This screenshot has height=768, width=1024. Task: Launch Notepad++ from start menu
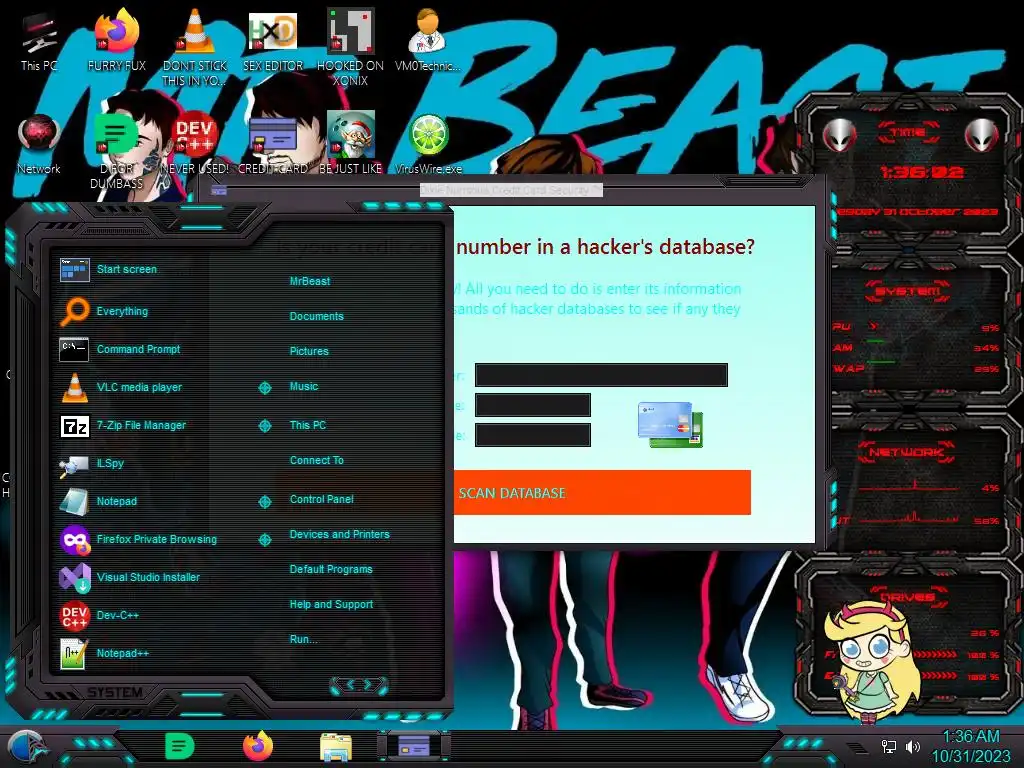tap(123, 652)
